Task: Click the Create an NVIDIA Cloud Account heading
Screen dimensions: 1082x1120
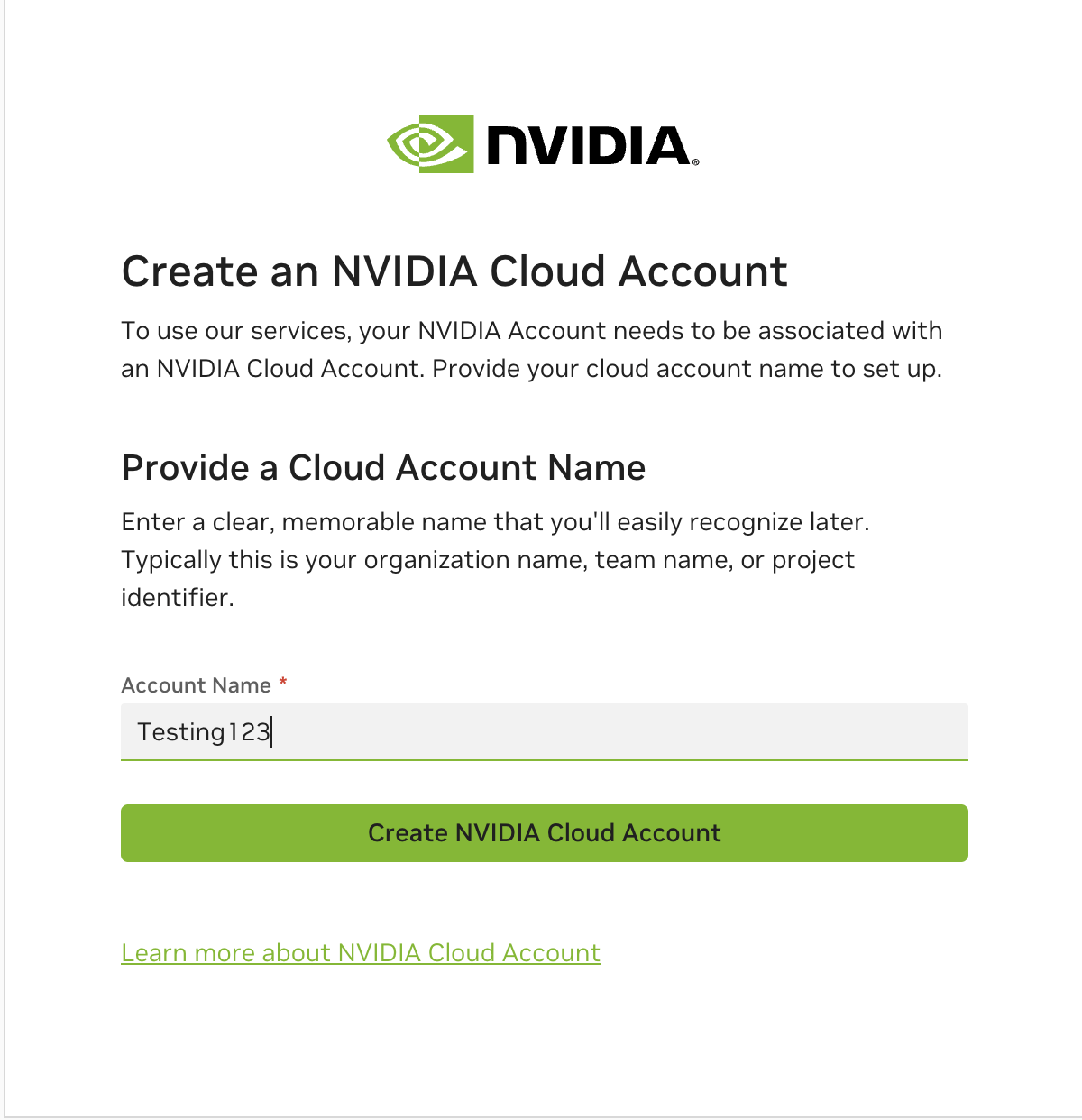Action: [454, 271]
